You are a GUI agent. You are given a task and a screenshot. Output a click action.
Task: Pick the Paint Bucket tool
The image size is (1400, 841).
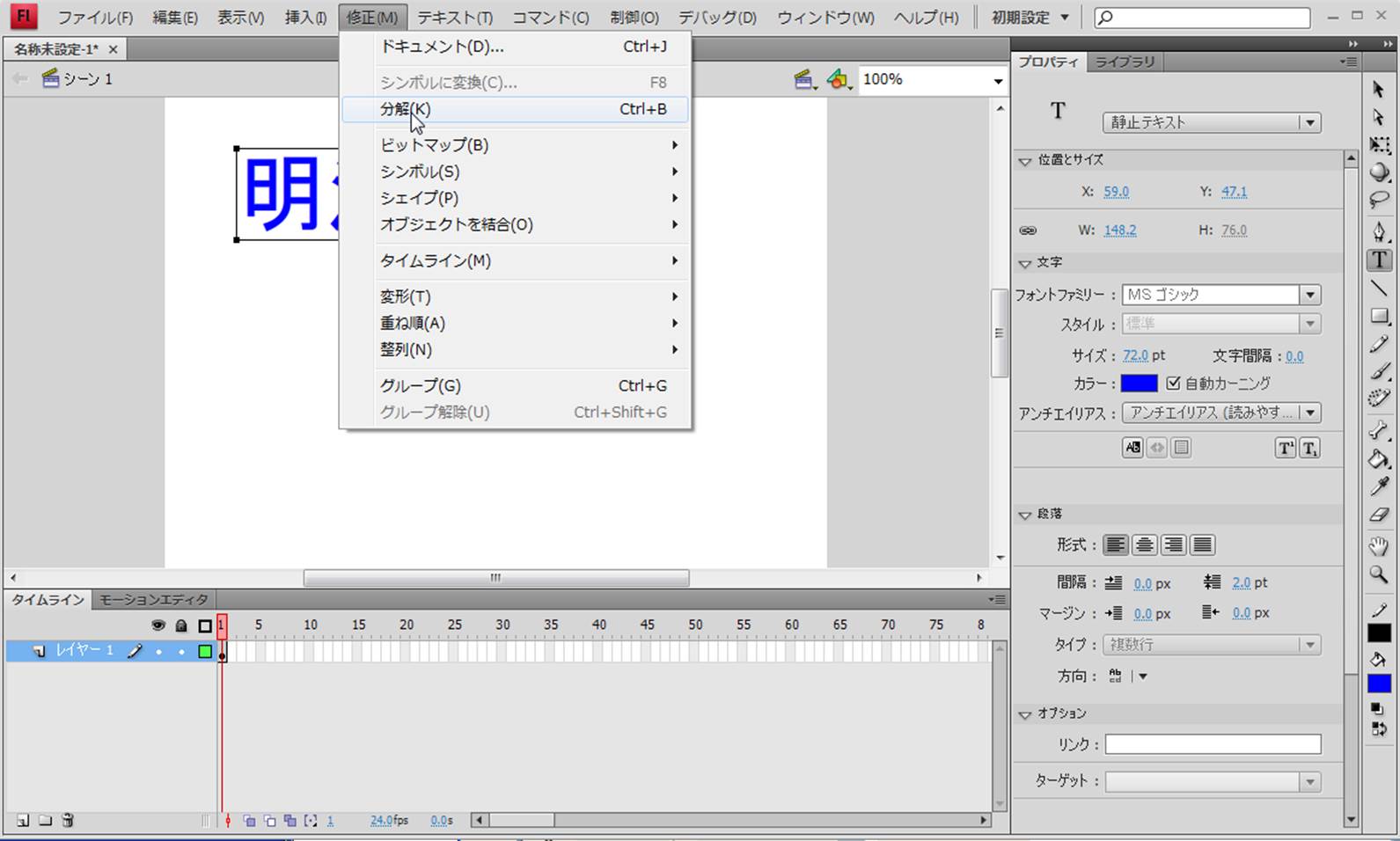tap(1379, 458)
